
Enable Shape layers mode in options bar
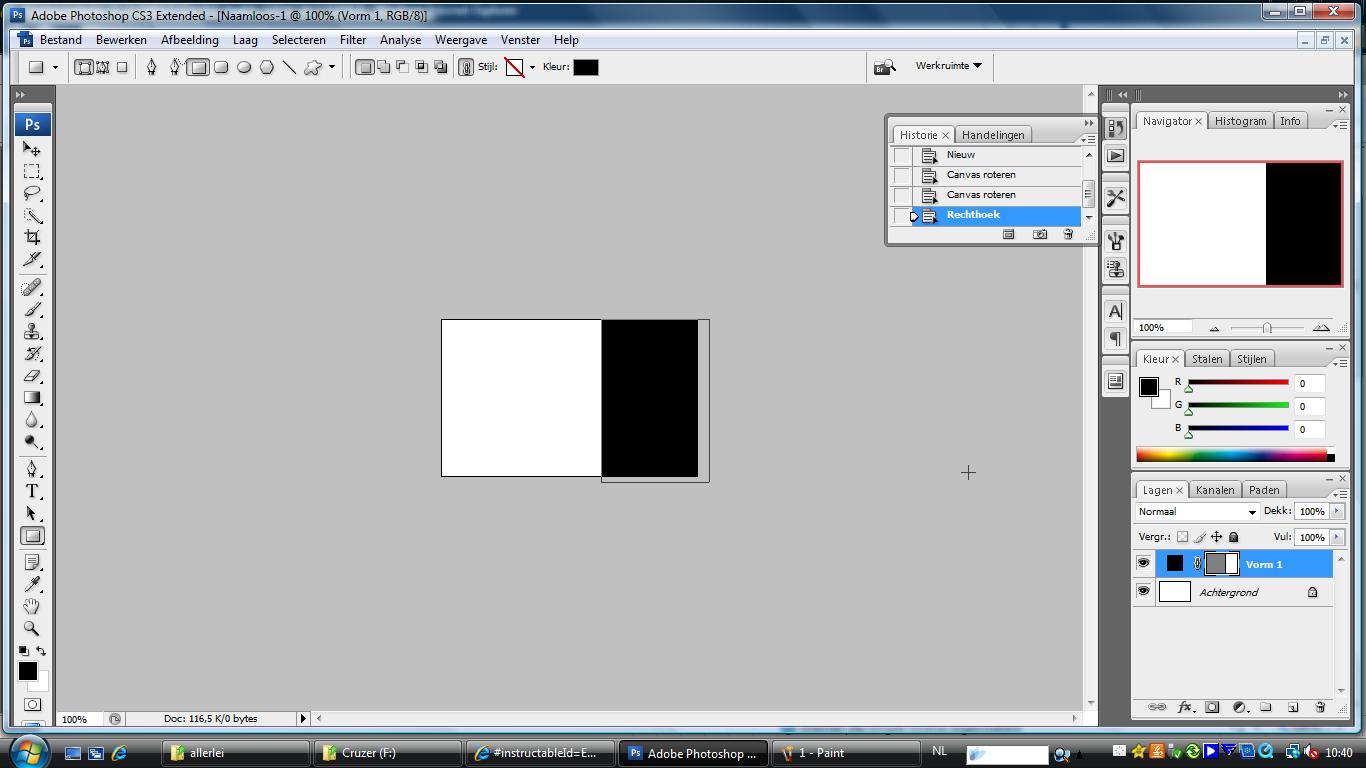[x=85, y=67]
